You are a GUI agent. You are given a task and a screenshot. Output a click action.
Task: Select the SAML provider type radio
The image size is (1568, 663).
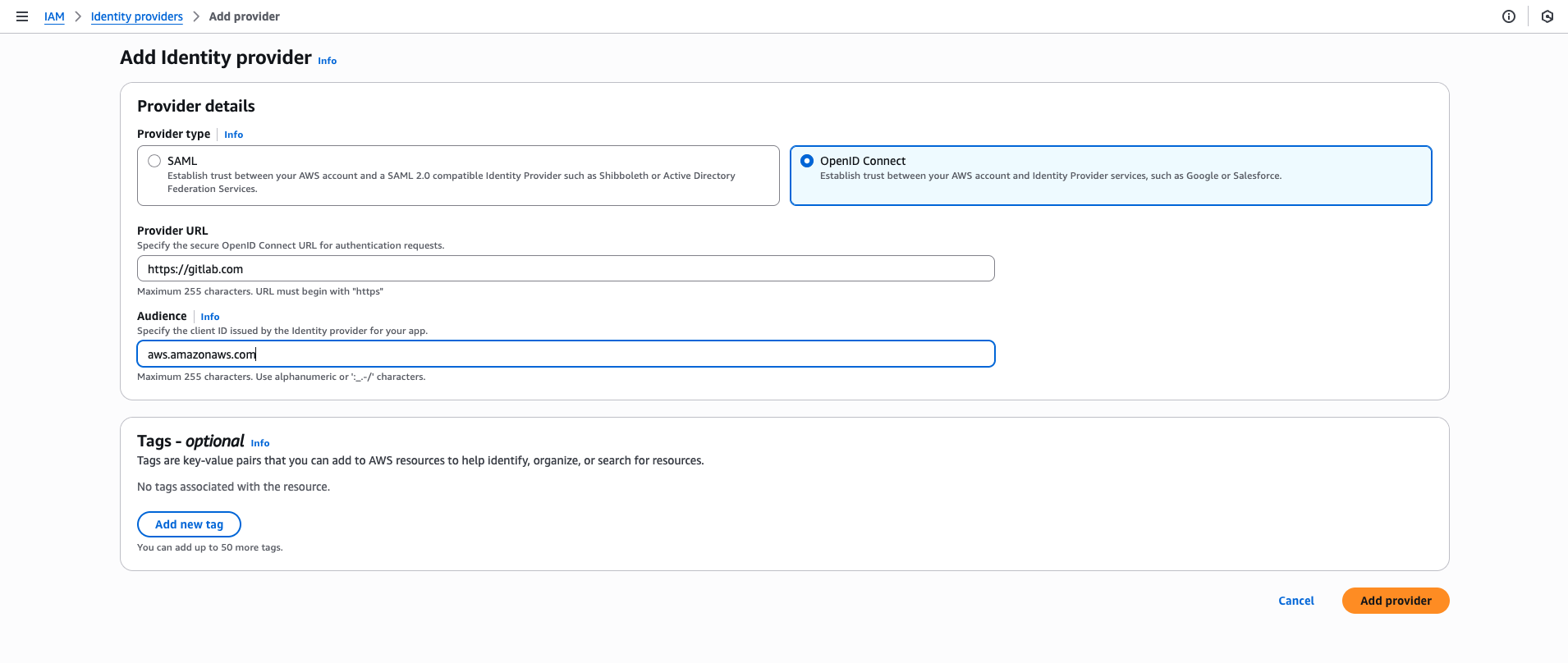click(x=154, y=161)
